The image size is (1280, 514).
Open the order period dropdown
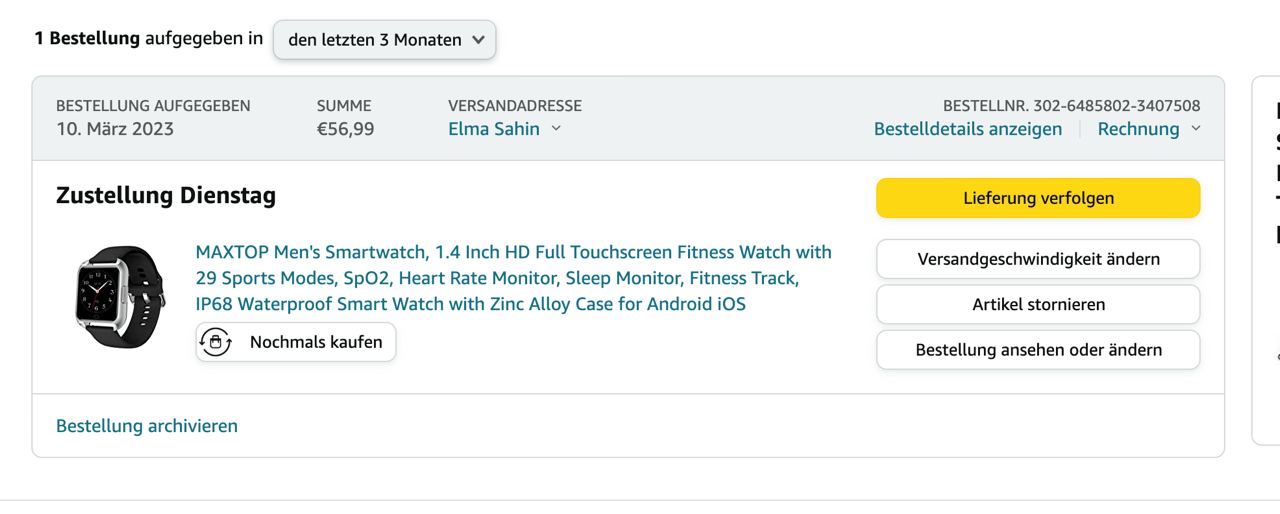point(384,40)
